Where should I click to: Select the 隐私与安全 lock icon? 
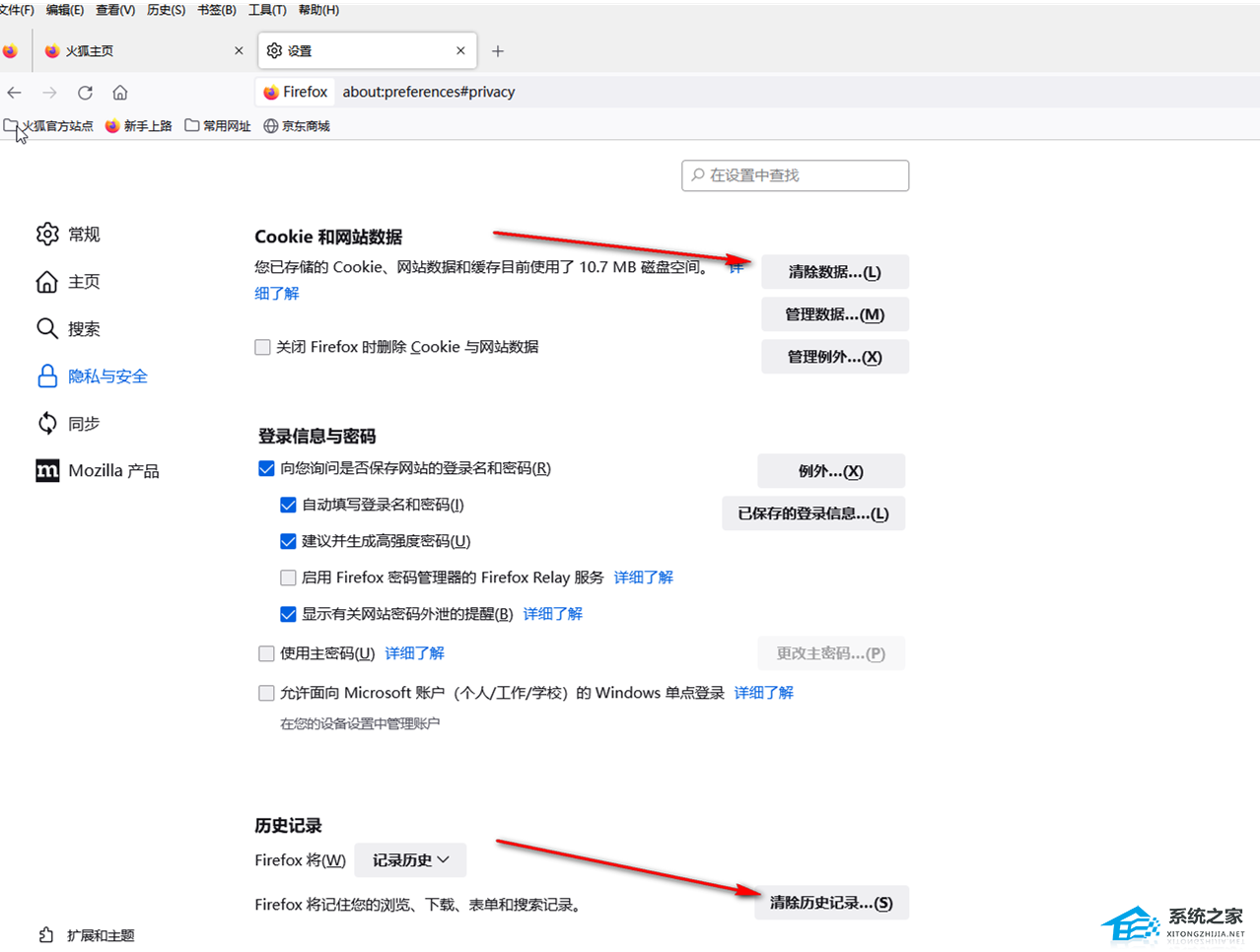pos(46,375)
